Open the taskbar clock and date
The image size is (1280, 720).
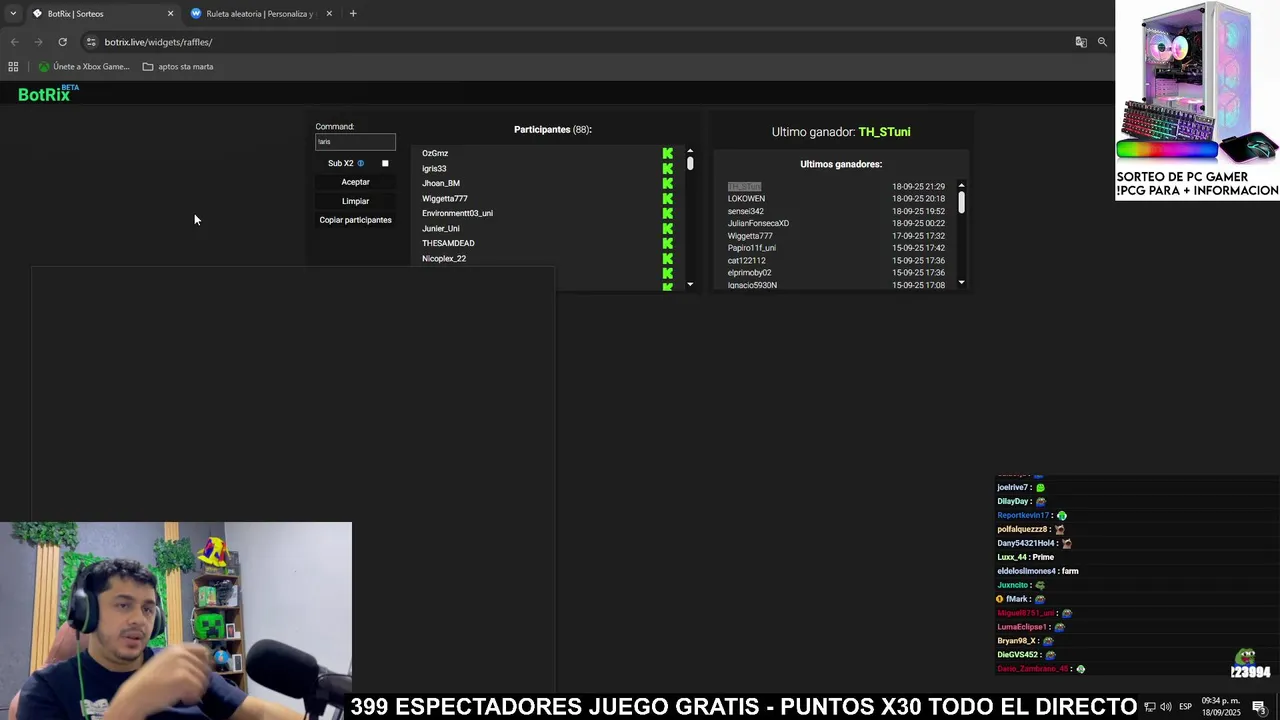[1220, 707]
